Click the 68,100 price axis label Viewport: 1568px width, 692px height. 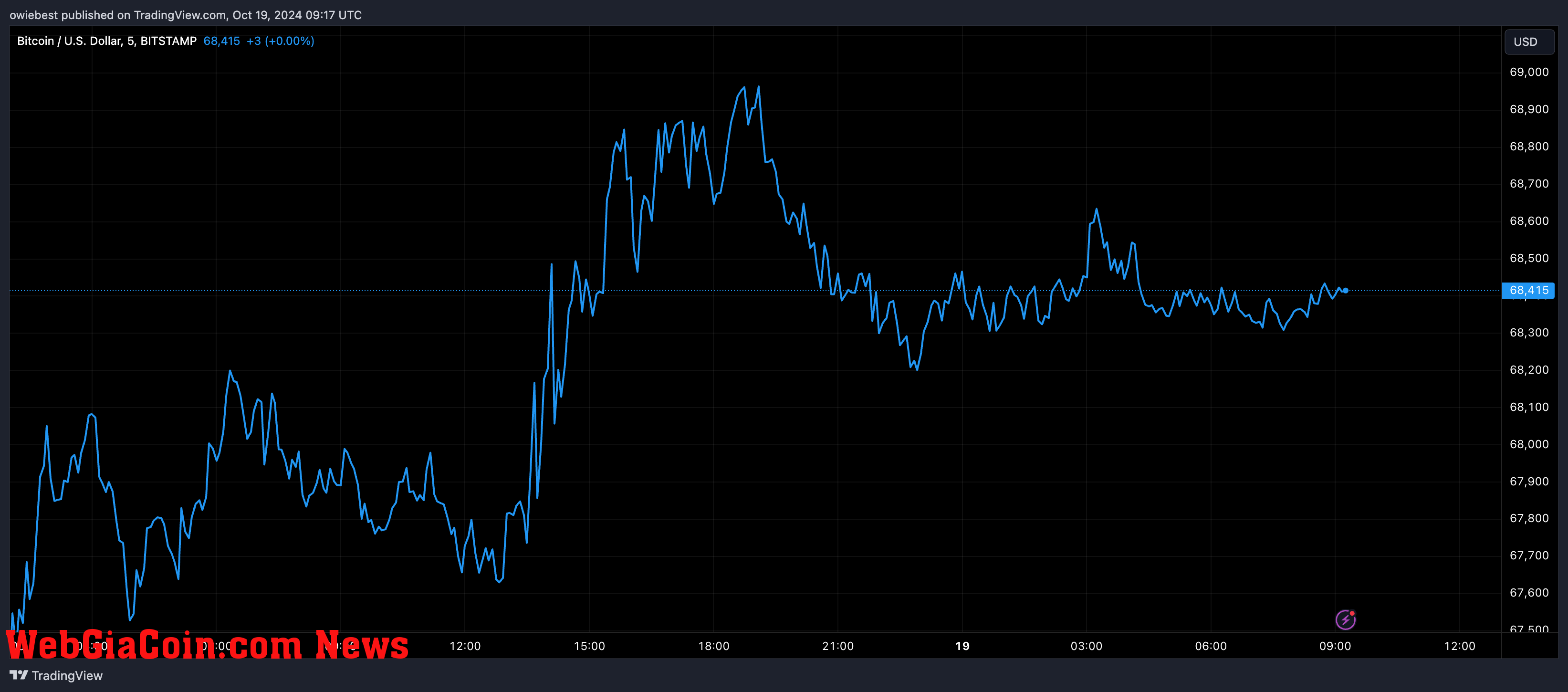tap(1529, 407)
